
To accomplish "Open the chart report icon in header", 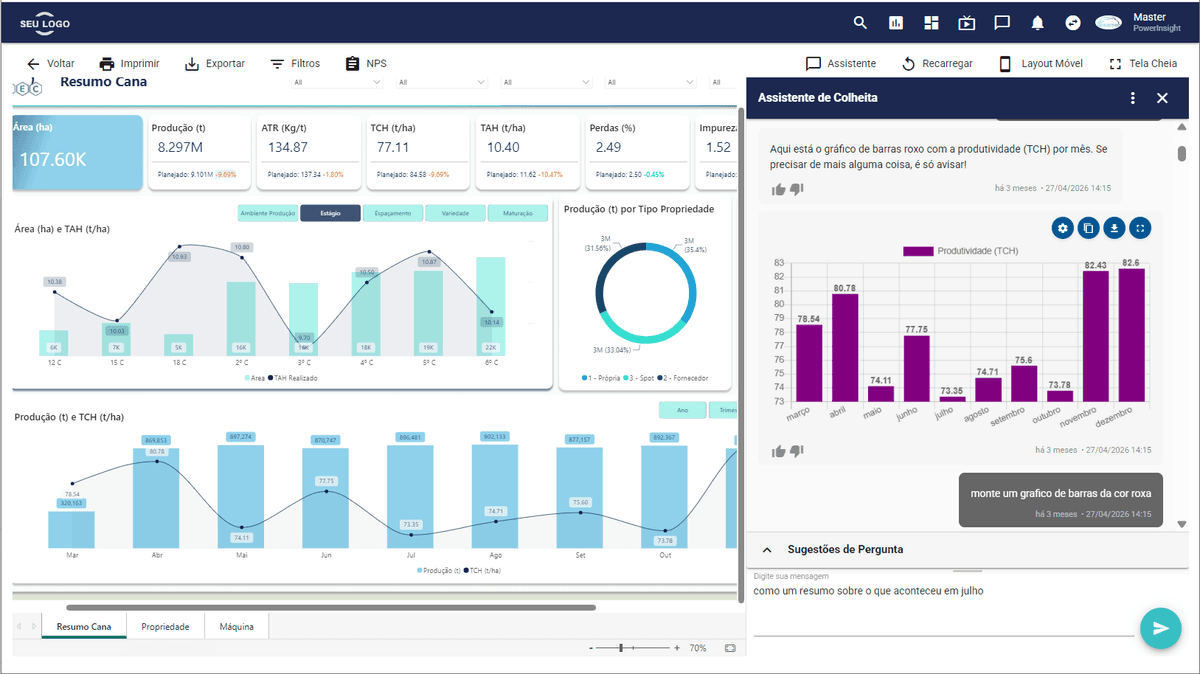I will tap(896, 23).
